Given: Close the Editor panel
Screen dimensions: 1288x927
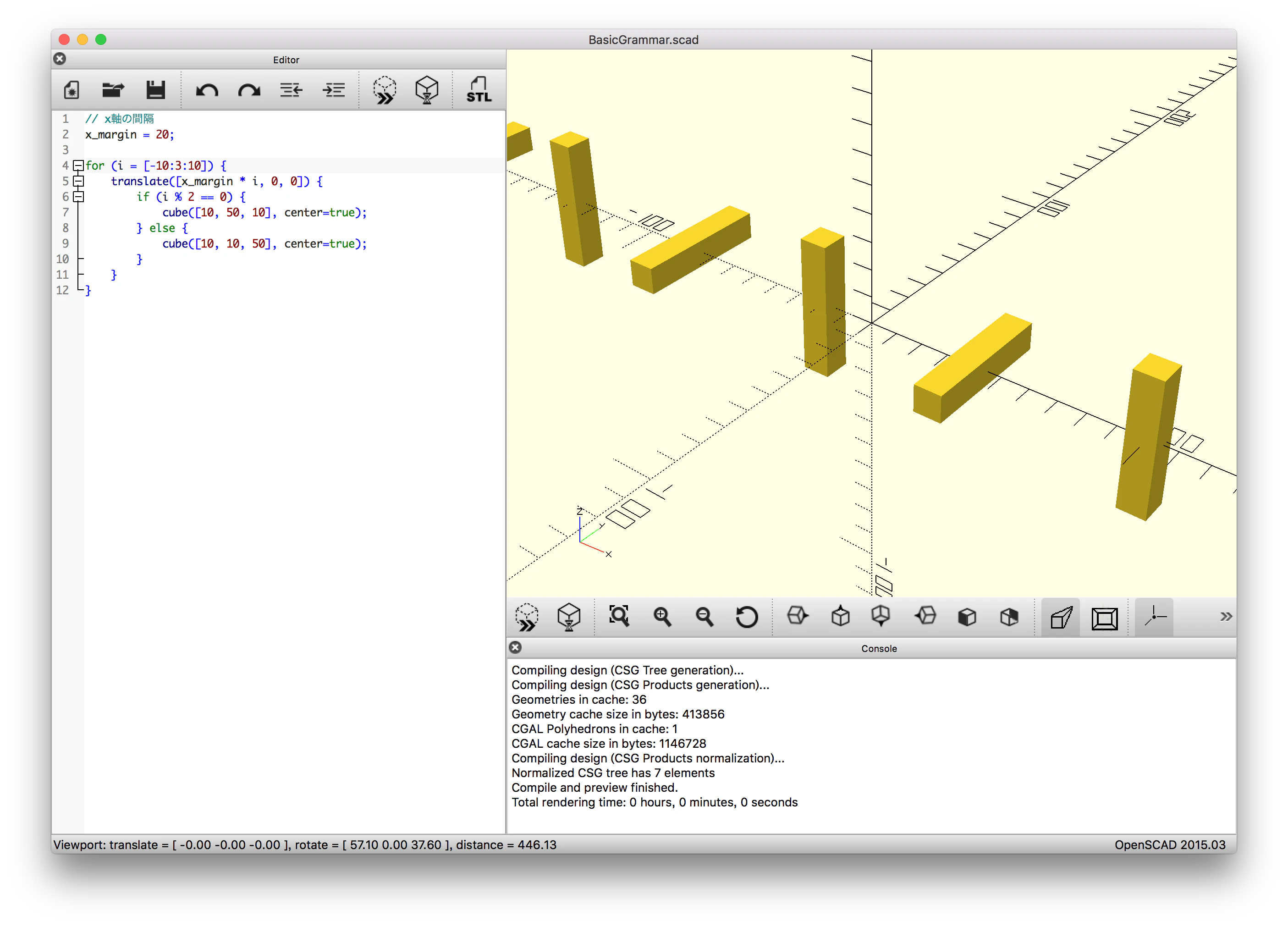Looking at the screenshot, I should click(x=60, y=59).
